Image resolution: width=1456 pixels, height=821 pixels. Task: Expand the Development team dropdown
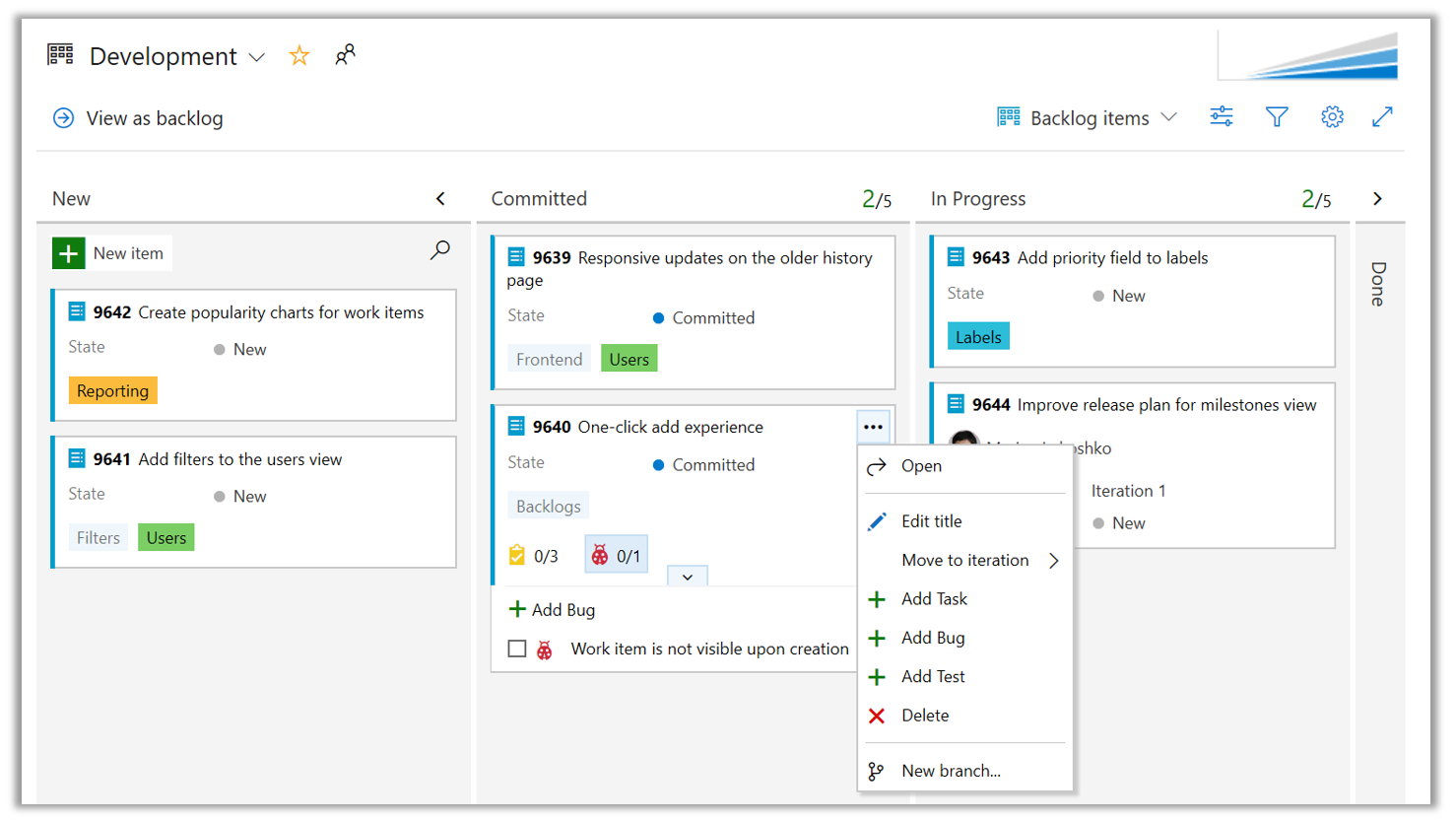pyautogui.click(x=257, y=57)
